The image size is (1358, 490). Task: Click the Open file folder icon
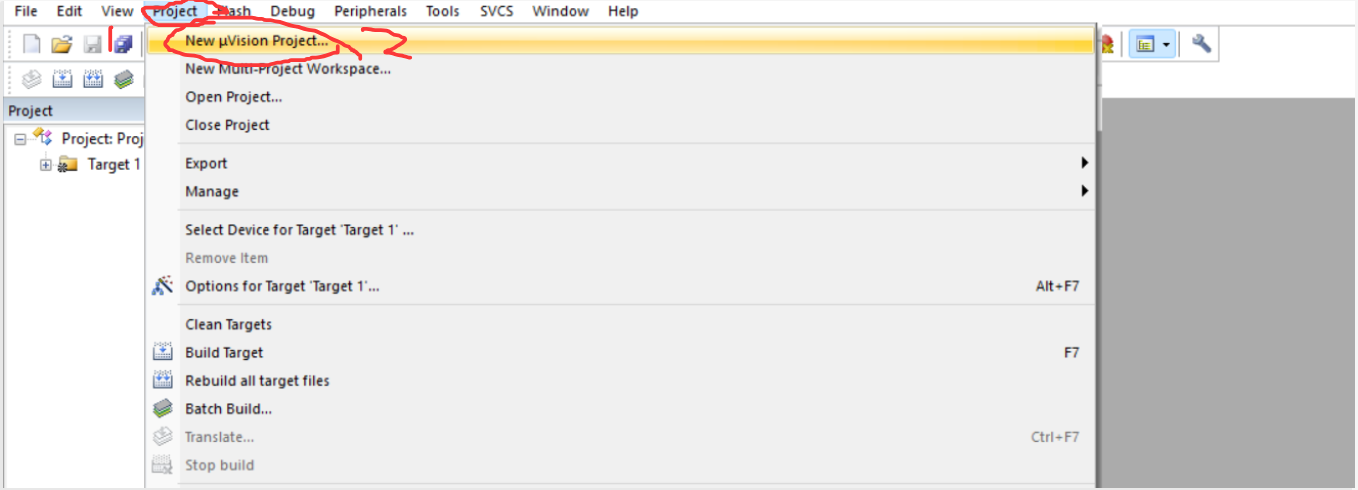[62, 44]
